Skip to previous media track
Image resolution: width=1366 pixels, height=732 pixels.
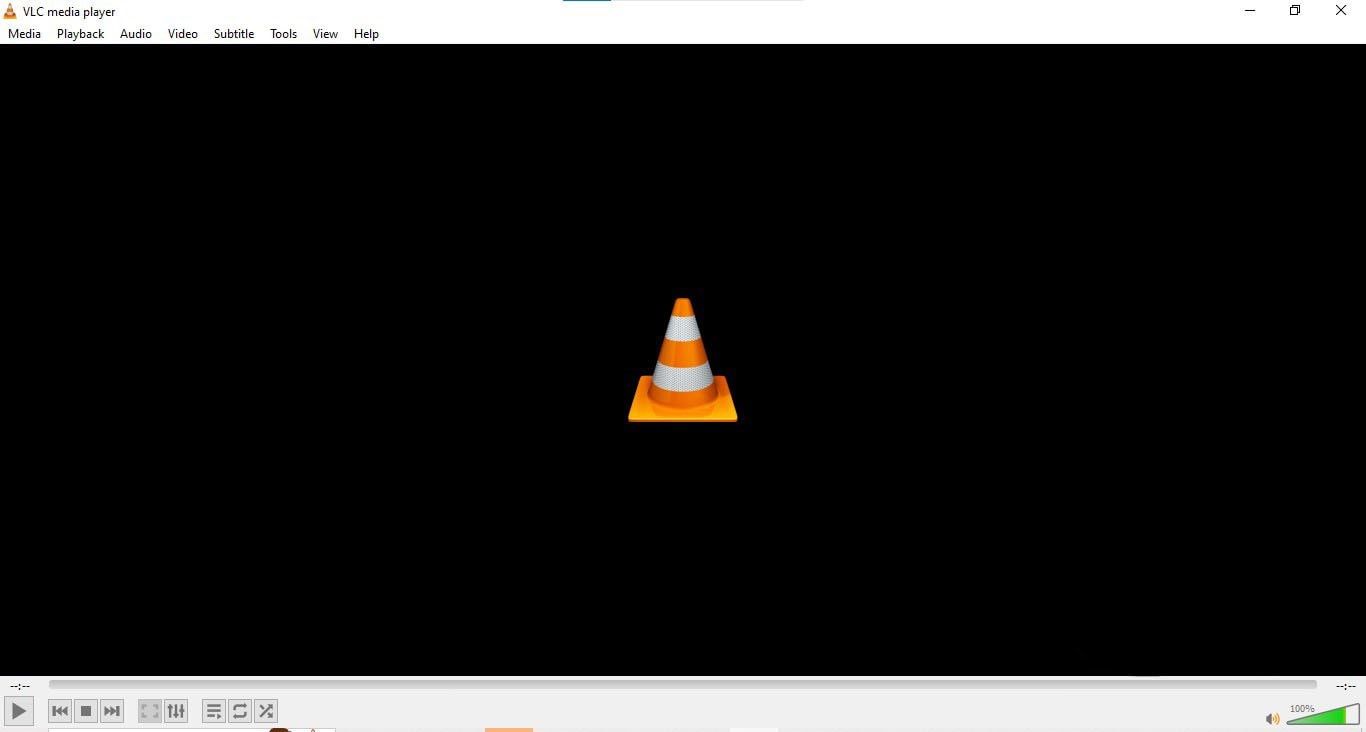click(60, 711)
